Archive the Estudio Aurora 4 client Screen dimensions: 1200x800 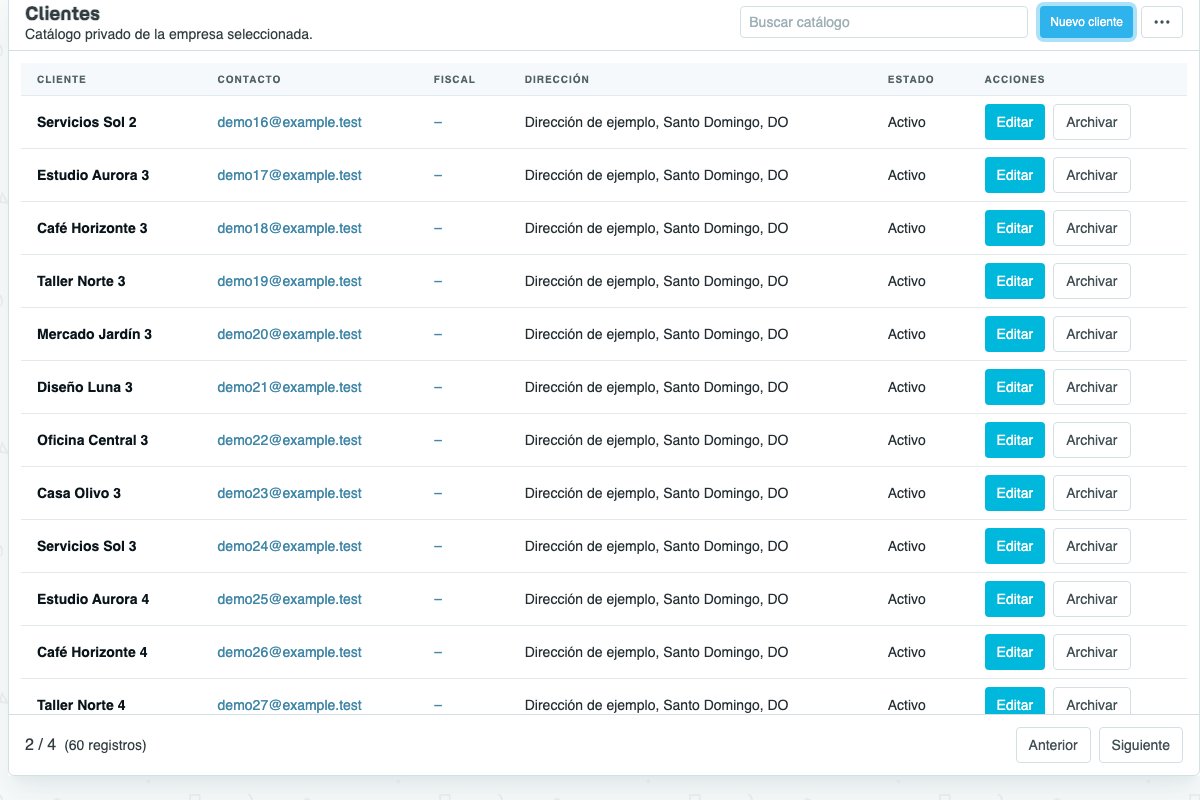tap(1092, 599)
